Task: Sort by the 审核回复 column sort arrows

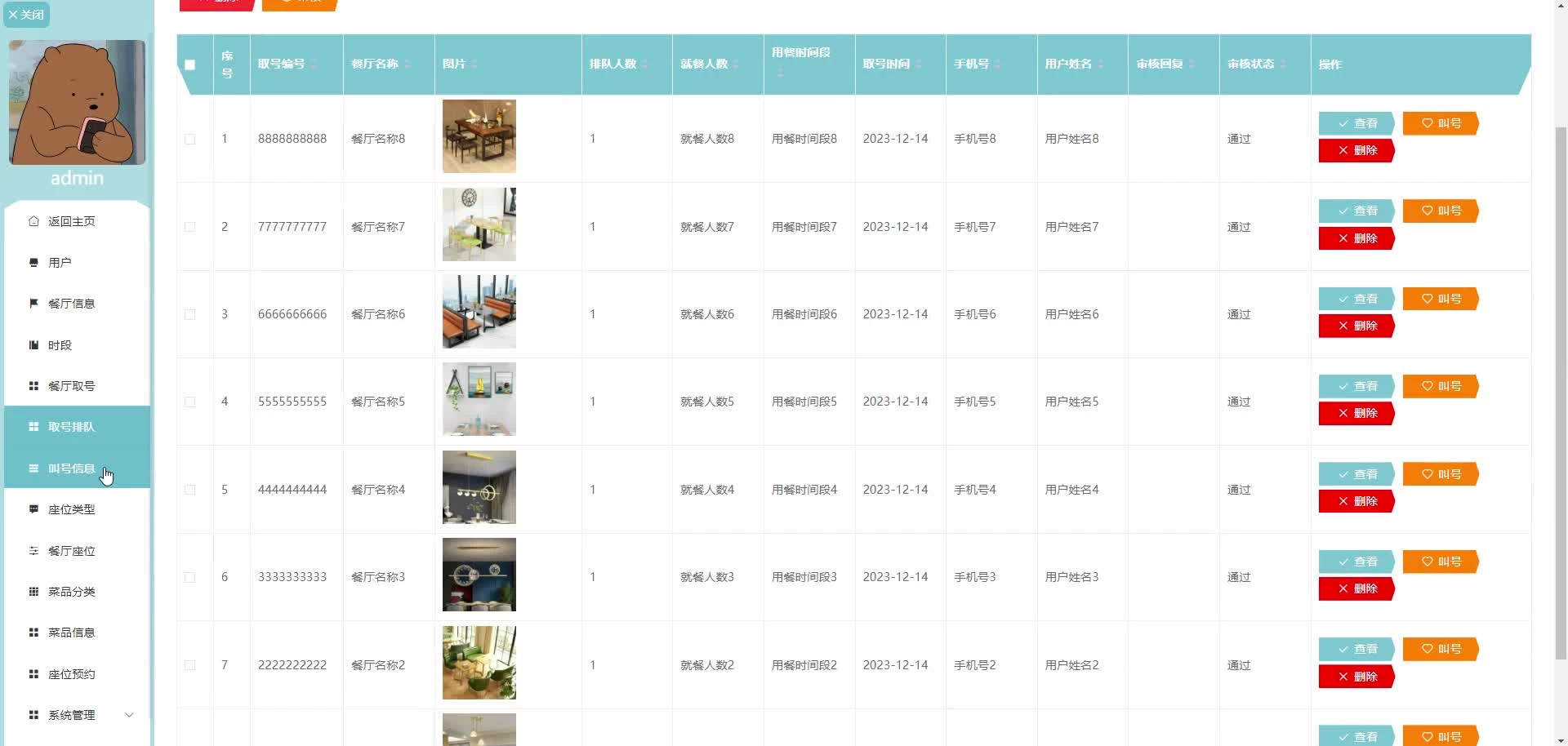Action: click(x=1192, y=64)
